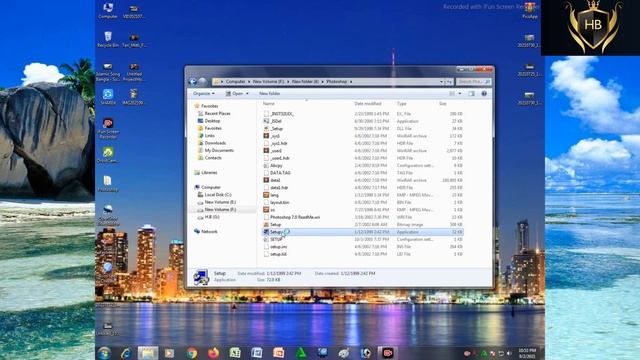Select the setup.lid file
The width and height of the screenshot is (640, 360).
tap(275, 254)
